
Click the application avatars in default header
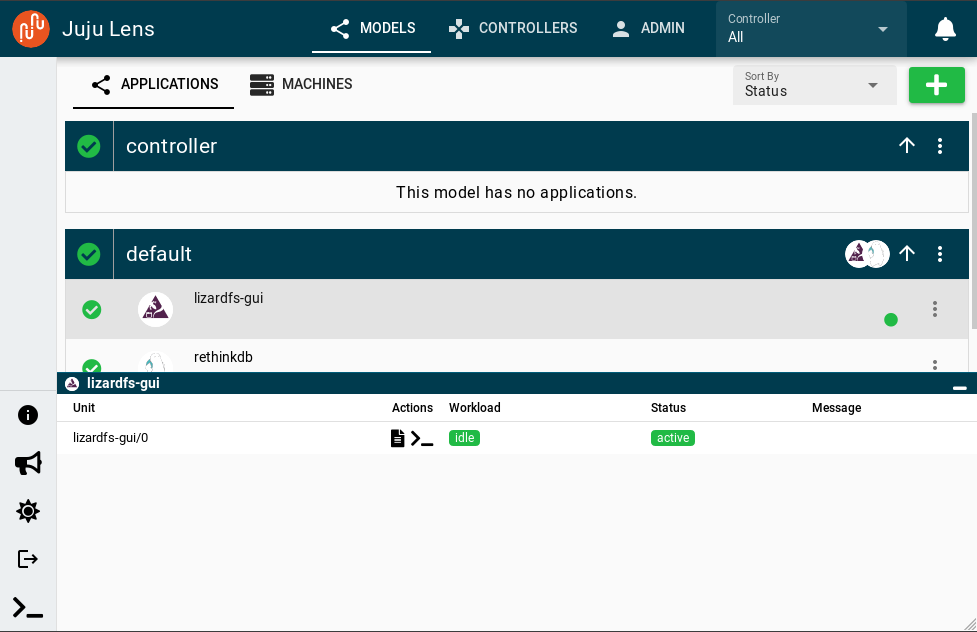pos(867,254)
